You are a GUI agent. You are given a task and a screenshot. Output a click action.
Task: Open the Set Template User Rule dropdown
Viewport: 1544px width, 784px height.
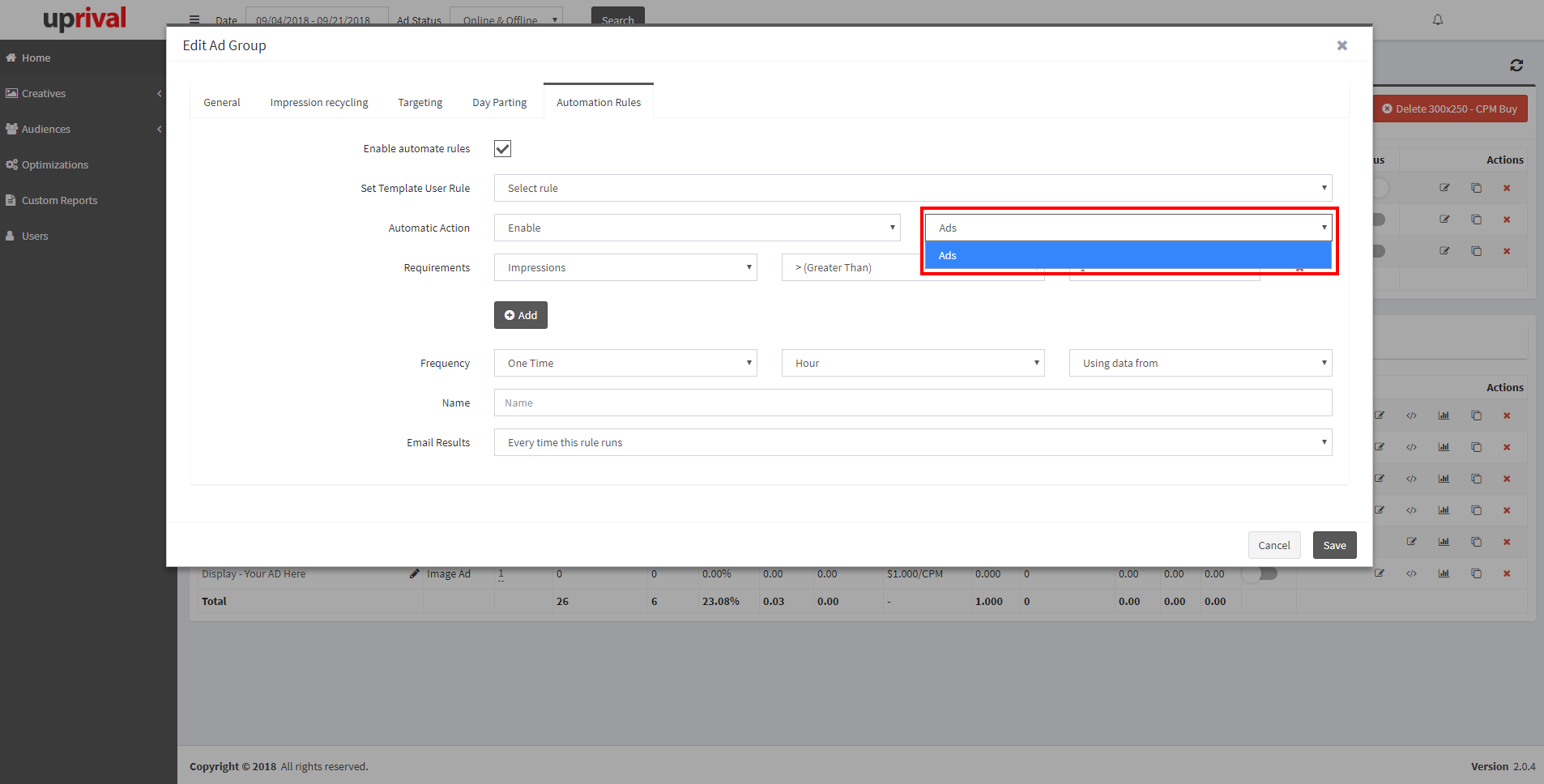[x=913, y=188]
